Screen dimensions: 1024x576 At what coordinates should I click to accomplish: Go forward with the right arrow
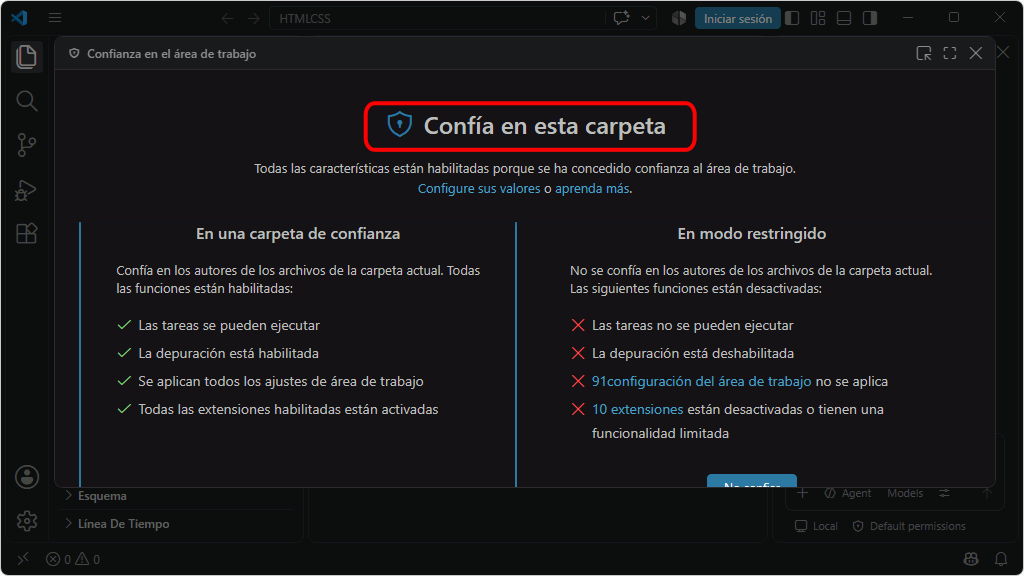[x=253, y=18]
